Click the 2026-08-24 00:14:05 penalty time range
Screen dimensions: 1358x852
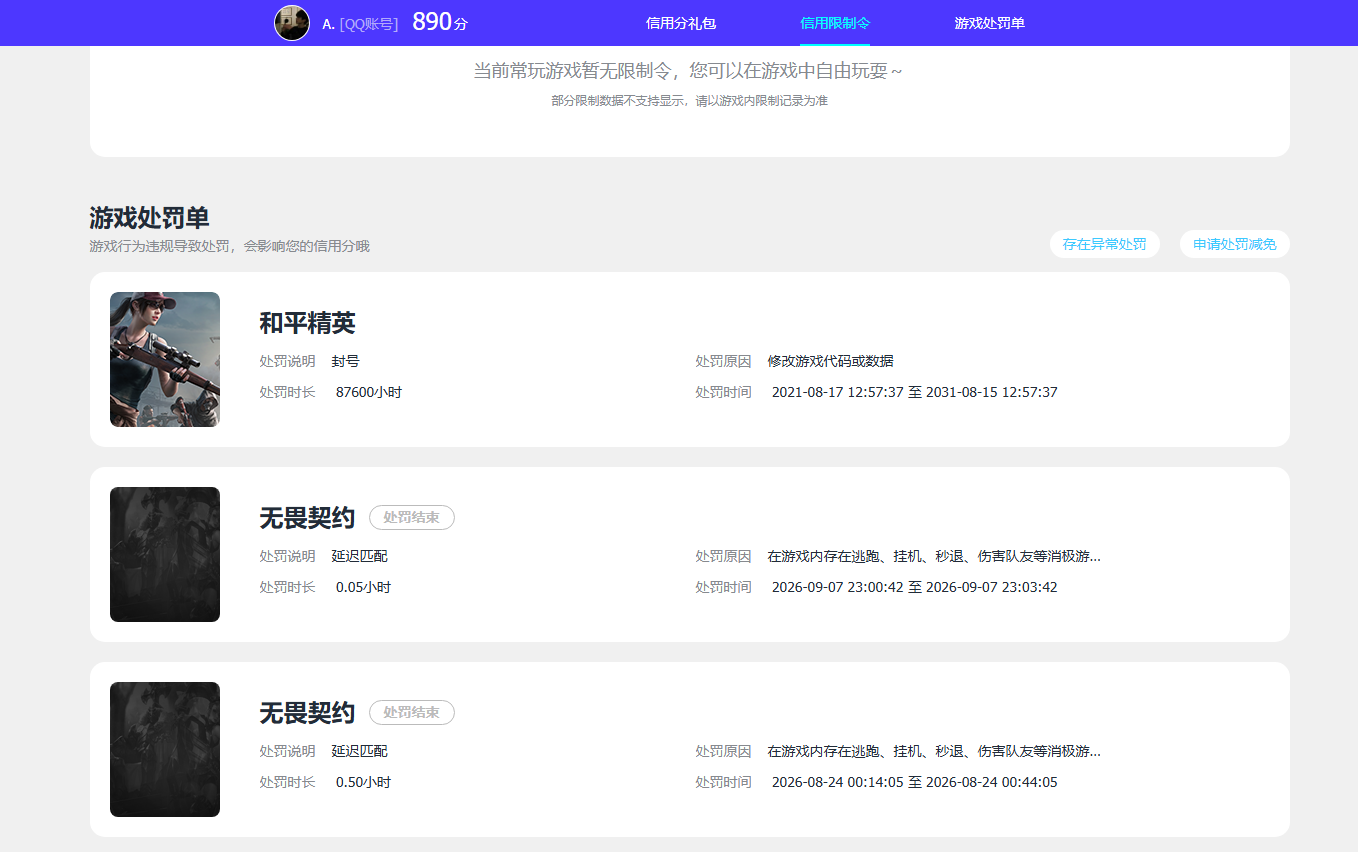pyautogui.click(x=915, y=782)
